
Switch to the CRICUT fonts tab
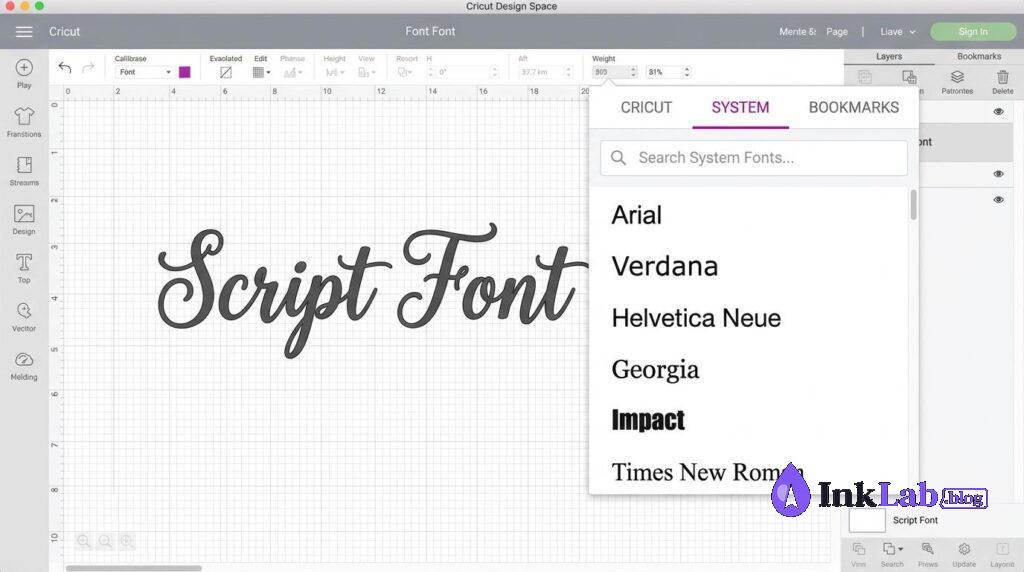pyautogui.click(x=646, y=107)
